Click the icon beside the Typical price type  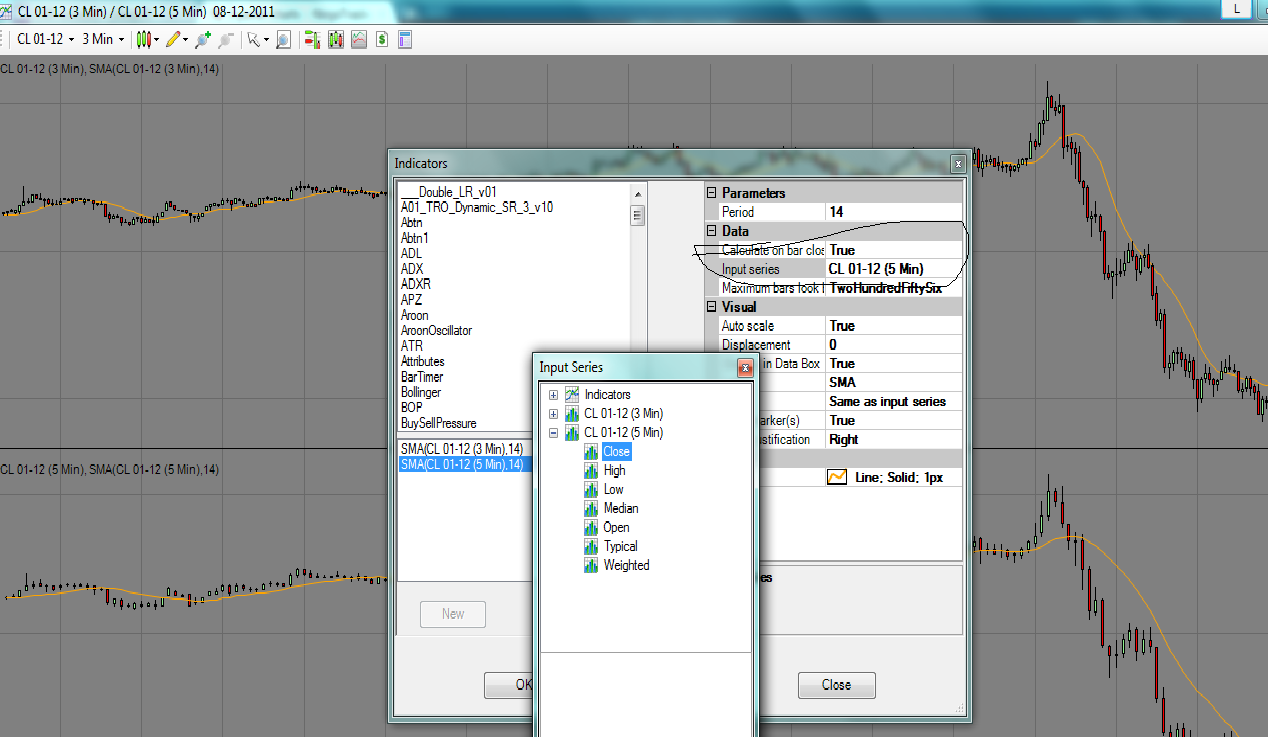pos(591,546)
